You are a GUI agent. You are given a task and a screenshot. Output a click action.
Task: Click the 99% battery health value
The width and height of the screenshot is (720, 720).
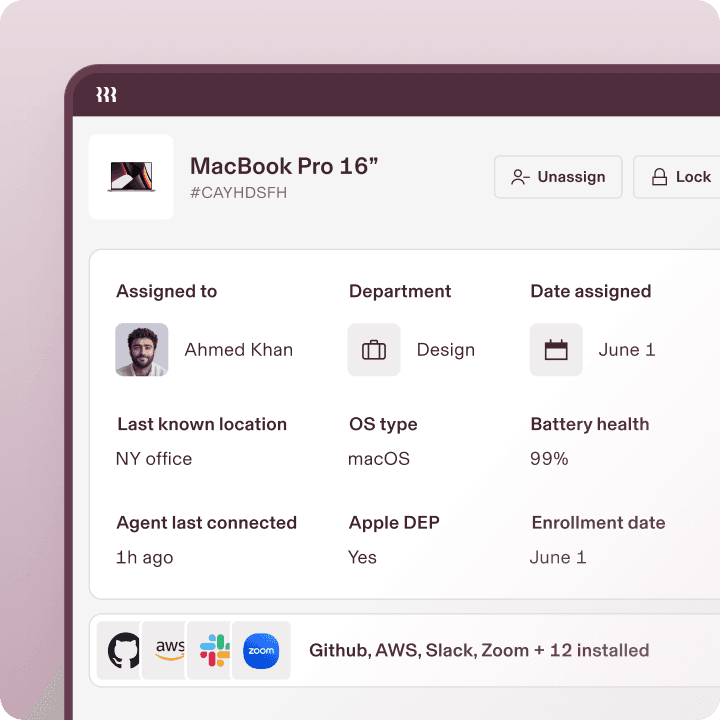click(549, 459)
